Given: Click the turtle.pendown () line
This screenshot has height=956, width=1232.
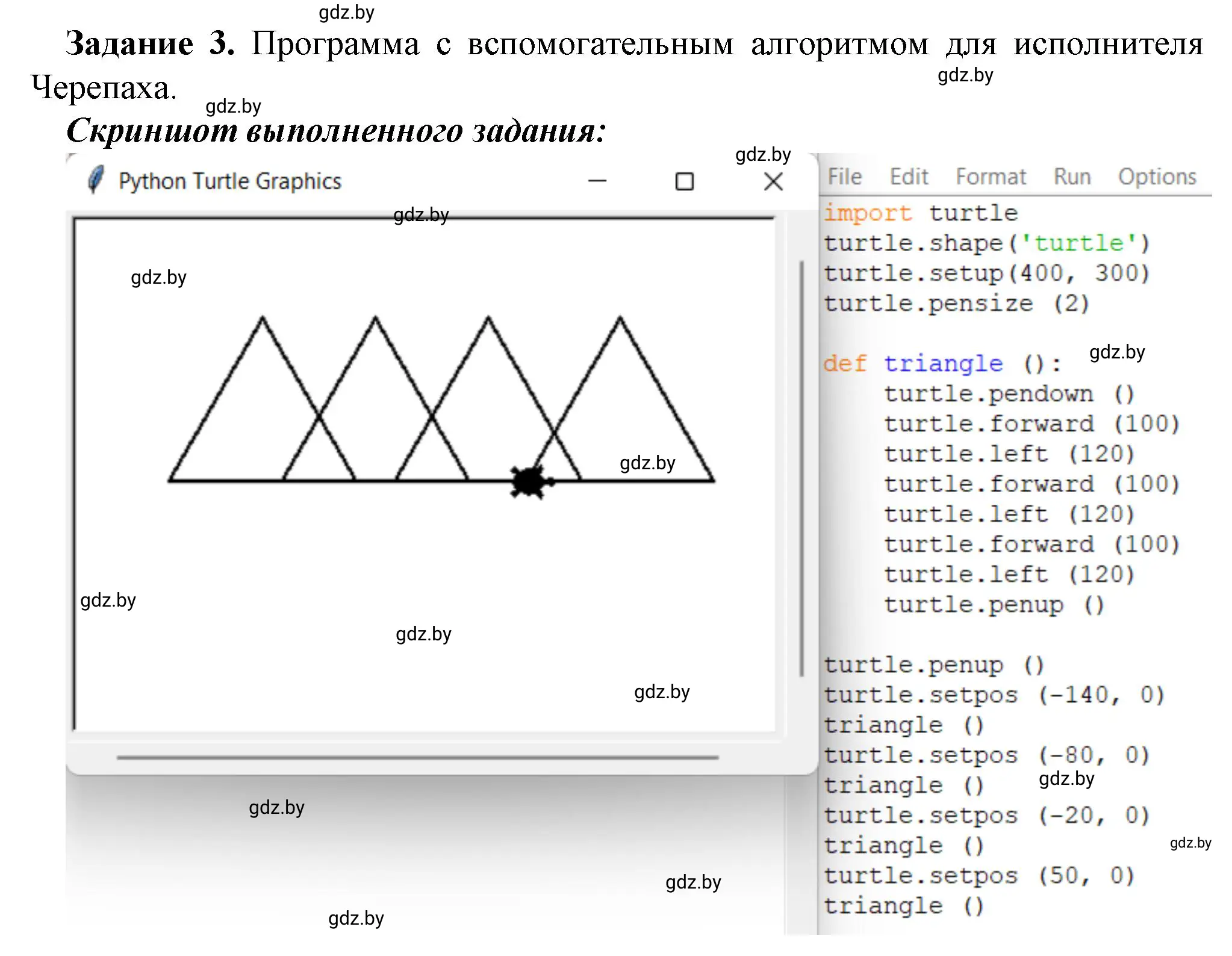Looking at the screenshot, I should pyautogui.click(x=1009, y=394).
